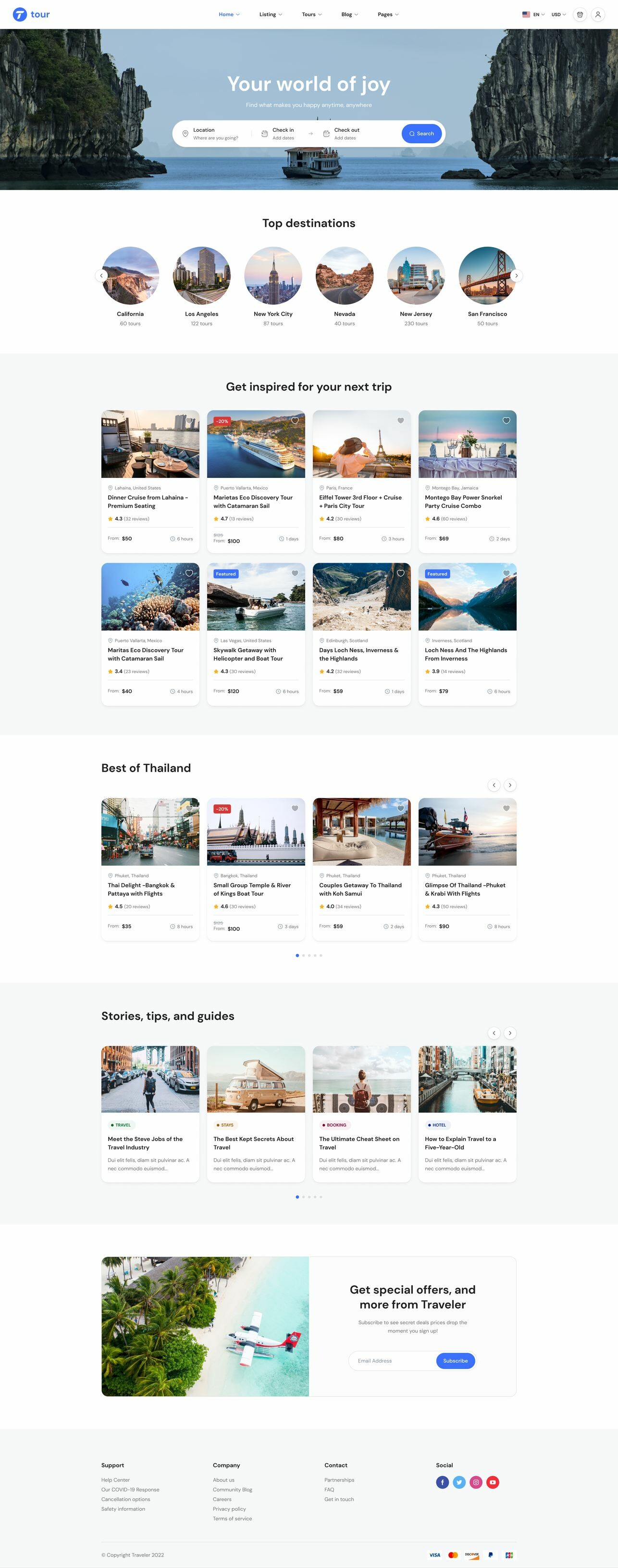Open the shopping basket icon in the header
The height and width of the screenshot is (1568, 618).
[x=580, y=14]
